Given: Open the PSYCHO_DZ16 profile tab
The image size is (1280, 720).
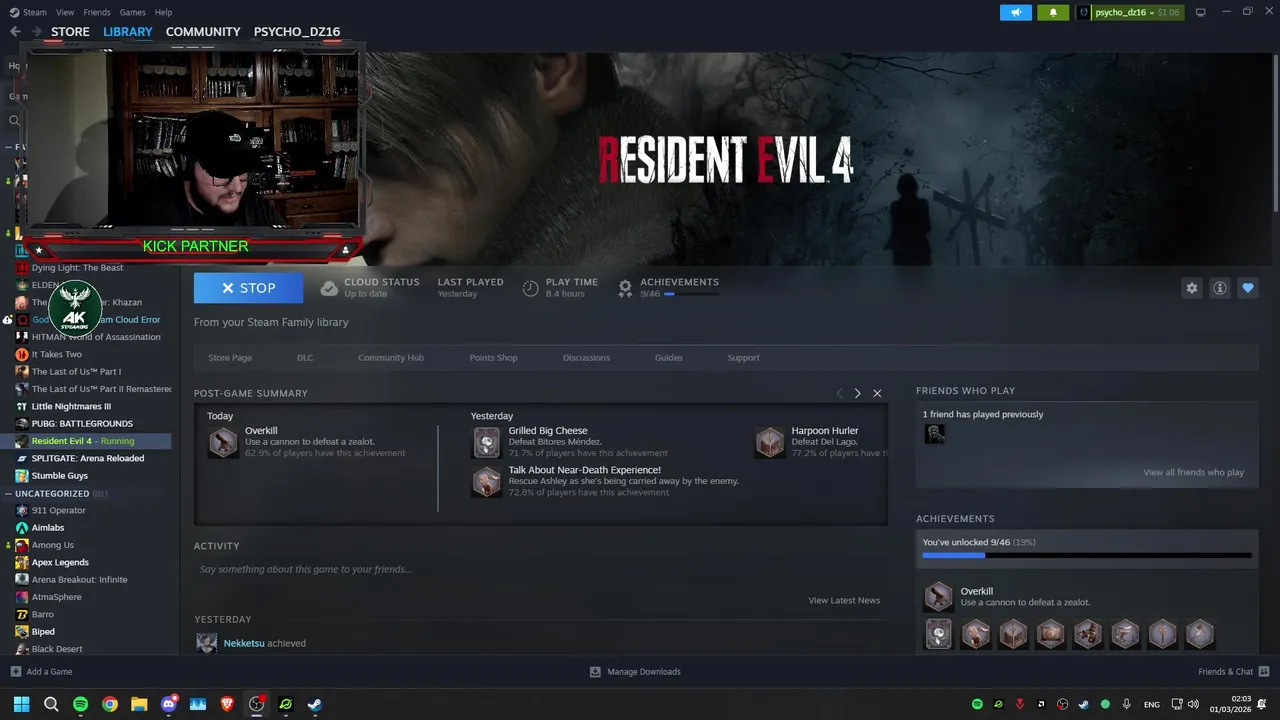Looking at the screenshot, I should click(x=297, y=31).
